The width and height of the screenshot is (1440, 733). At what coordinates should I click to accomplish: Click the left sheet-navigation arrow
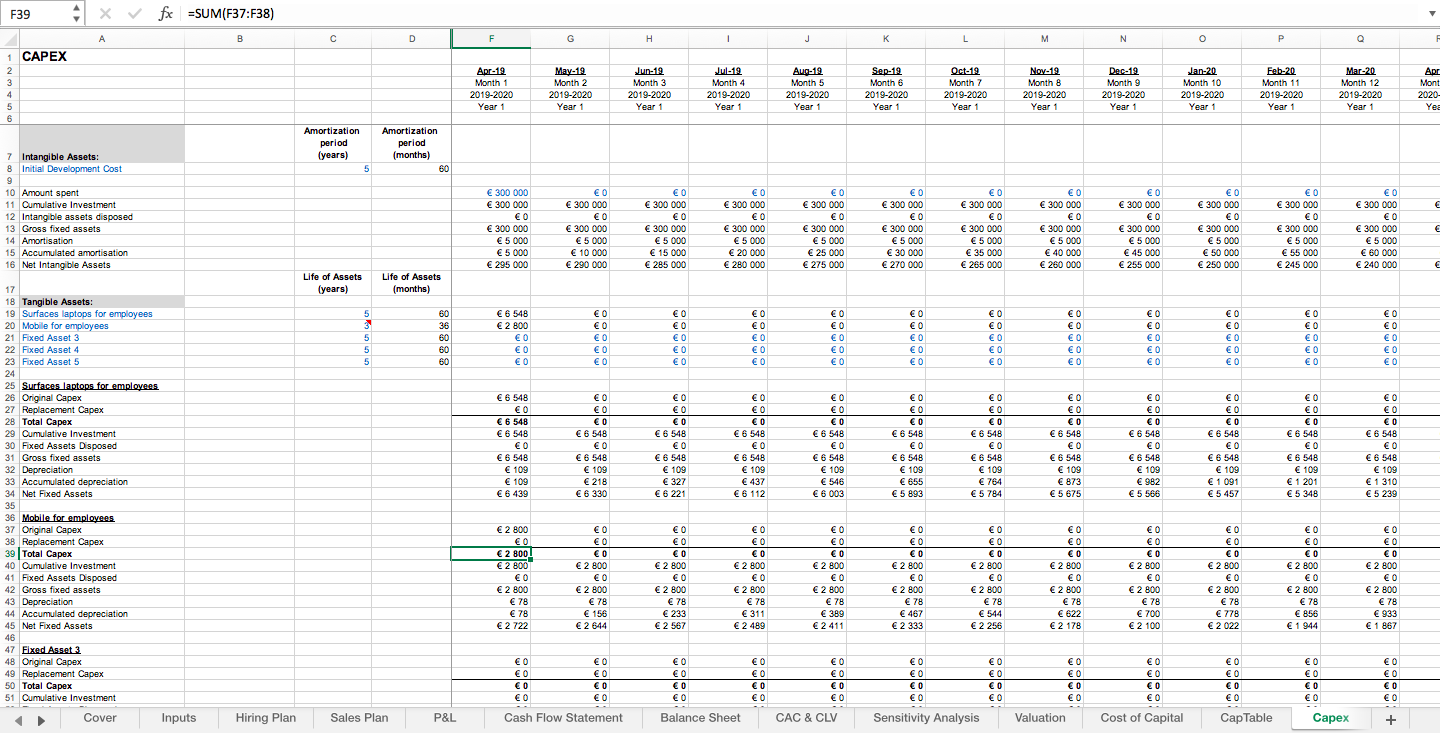pos(16,718)
